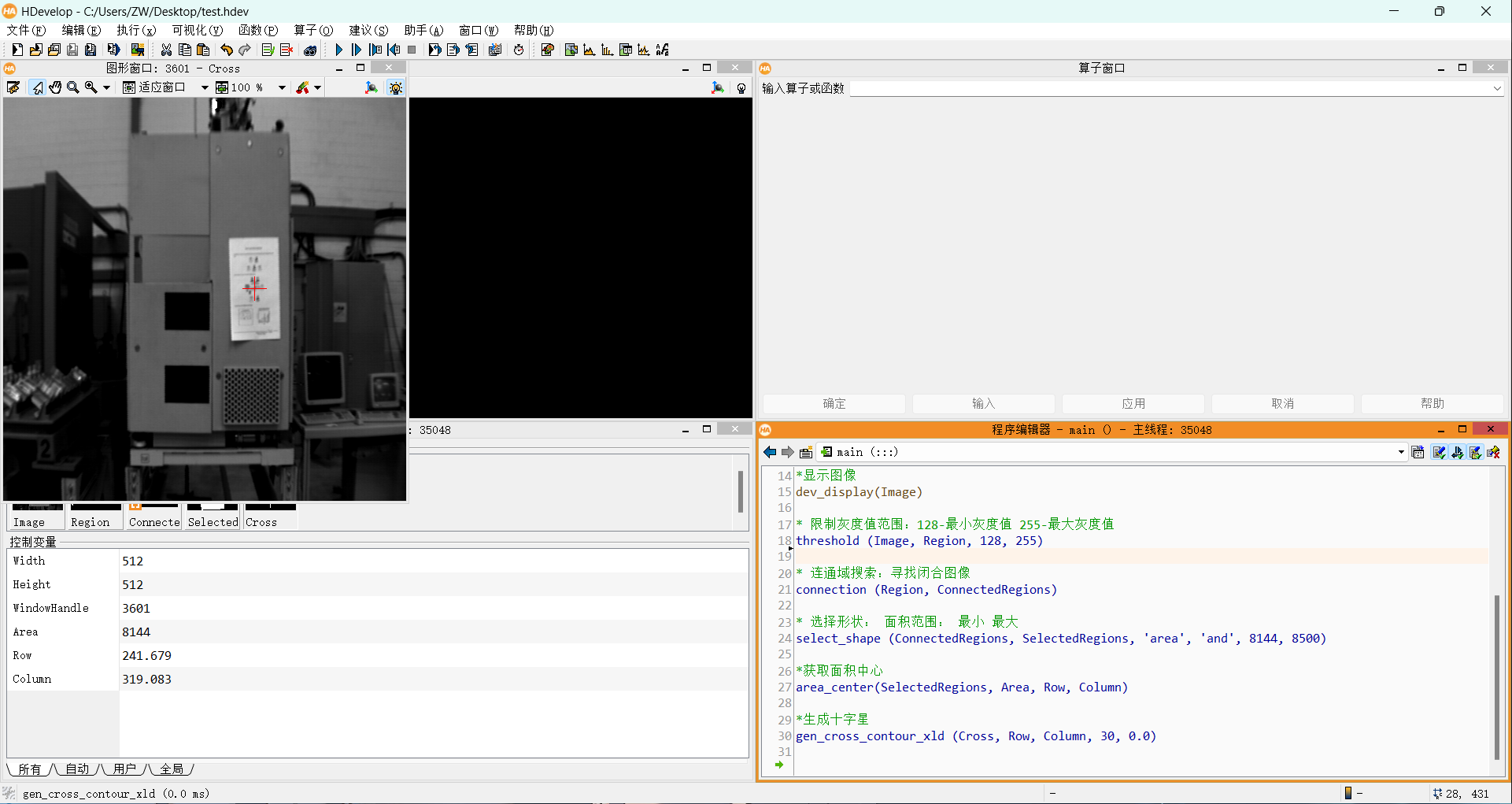
Task: Open the 算子(O) menu
Action: [312, 30]
